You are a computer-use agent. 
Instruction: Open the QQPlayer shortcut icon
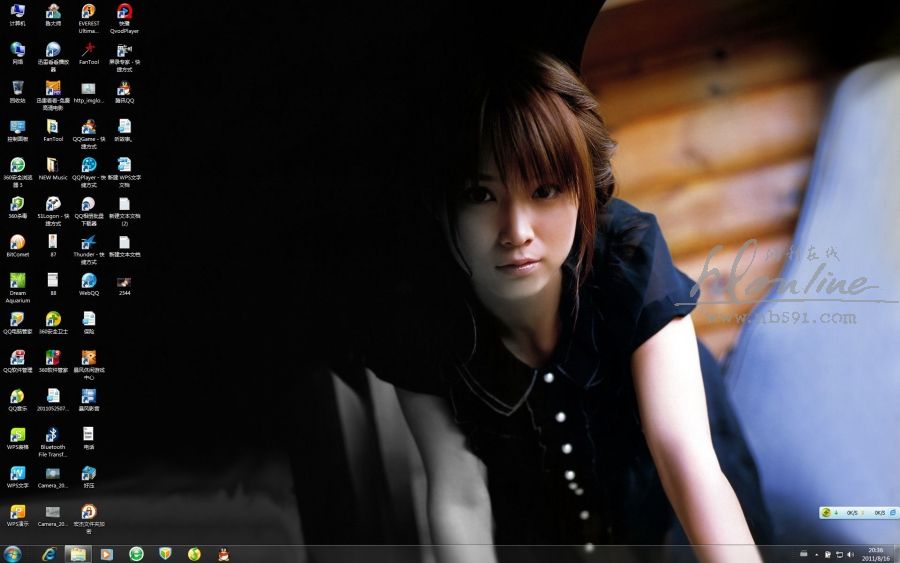pos(88,165)
